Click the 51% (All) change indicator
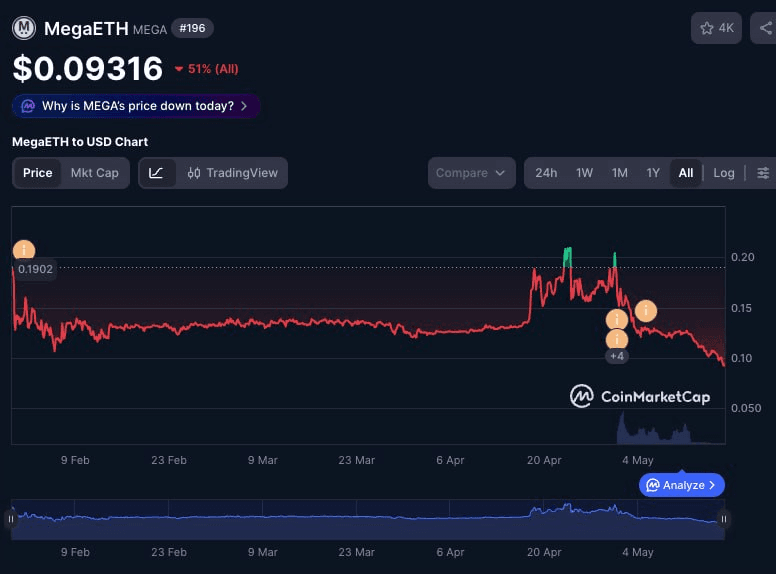Image resolution: width=776 pixels, height=574 pixels. point(207,69)
